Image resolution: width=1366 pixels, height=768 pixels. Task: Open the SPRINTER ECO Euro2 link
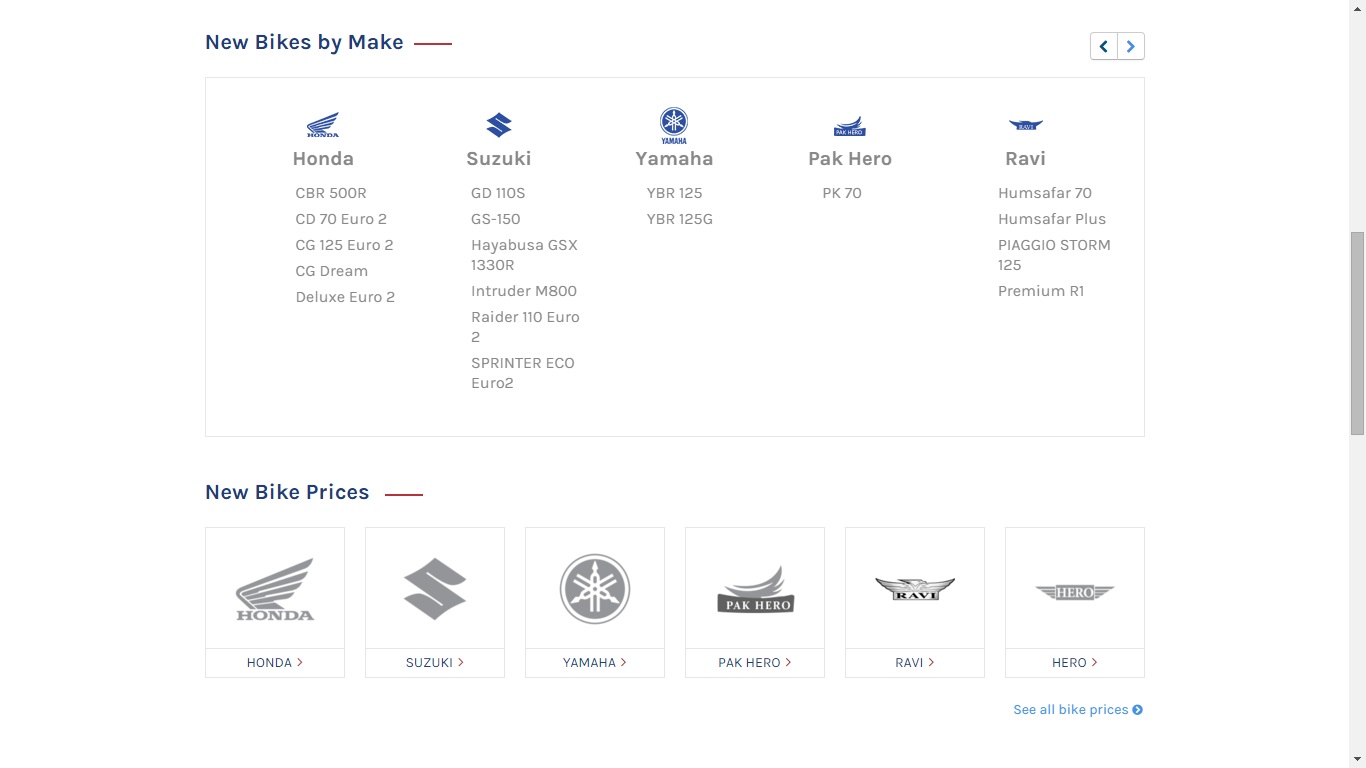523,373
